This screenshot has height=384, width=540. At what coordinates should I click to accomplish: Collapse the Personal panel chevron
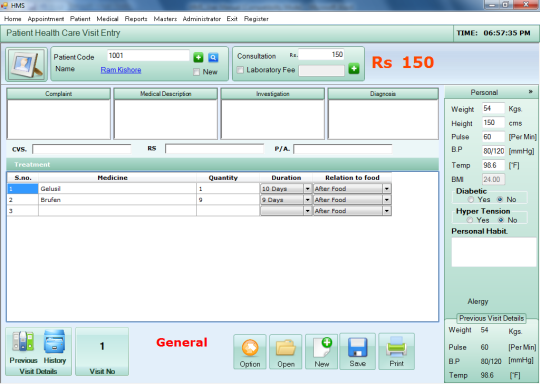pos(531,92)
